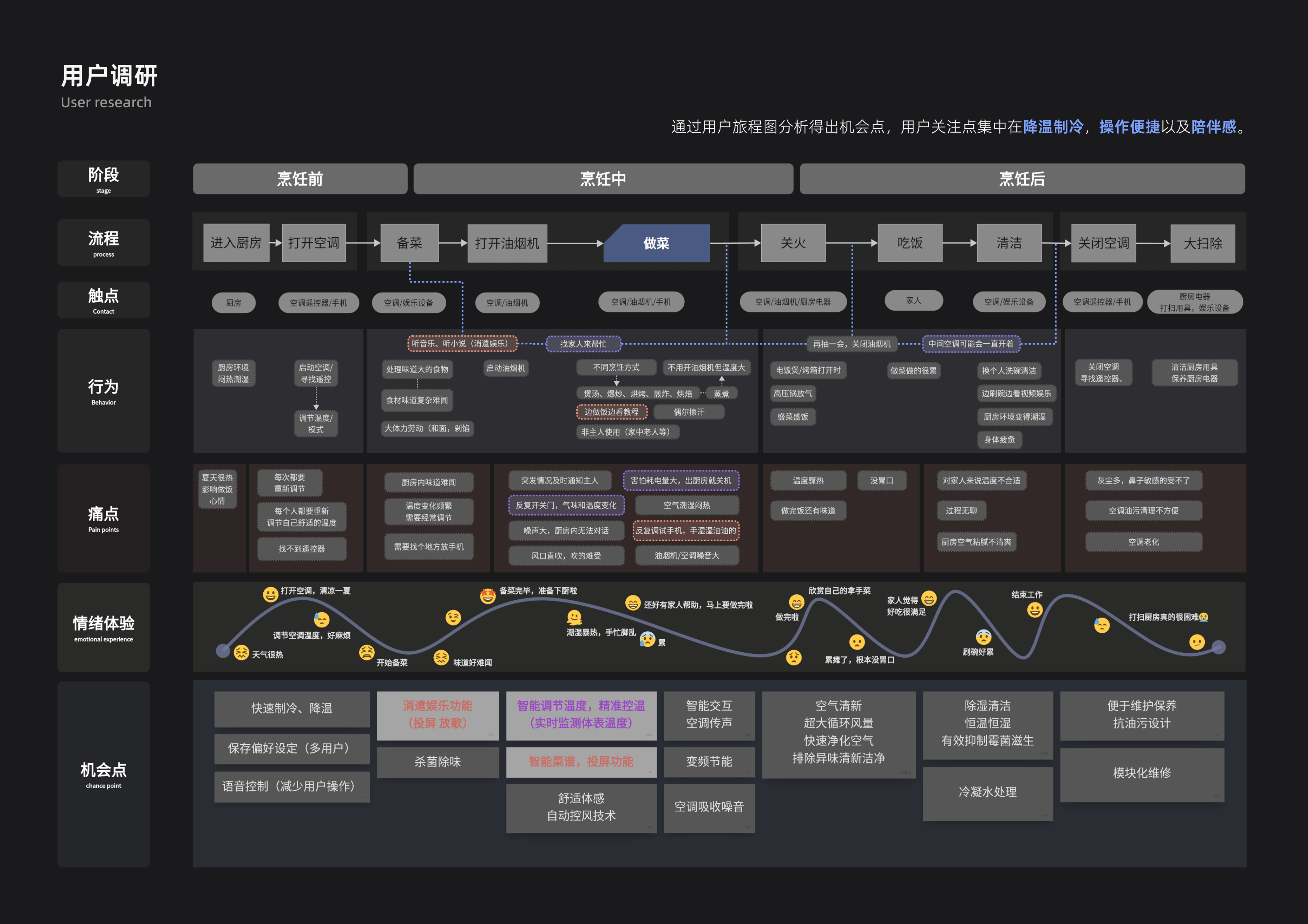Click the smiley emoji beside 打开空调，清凉一夏
This screenshot has height=924, width=1308.
coord(270,595)
